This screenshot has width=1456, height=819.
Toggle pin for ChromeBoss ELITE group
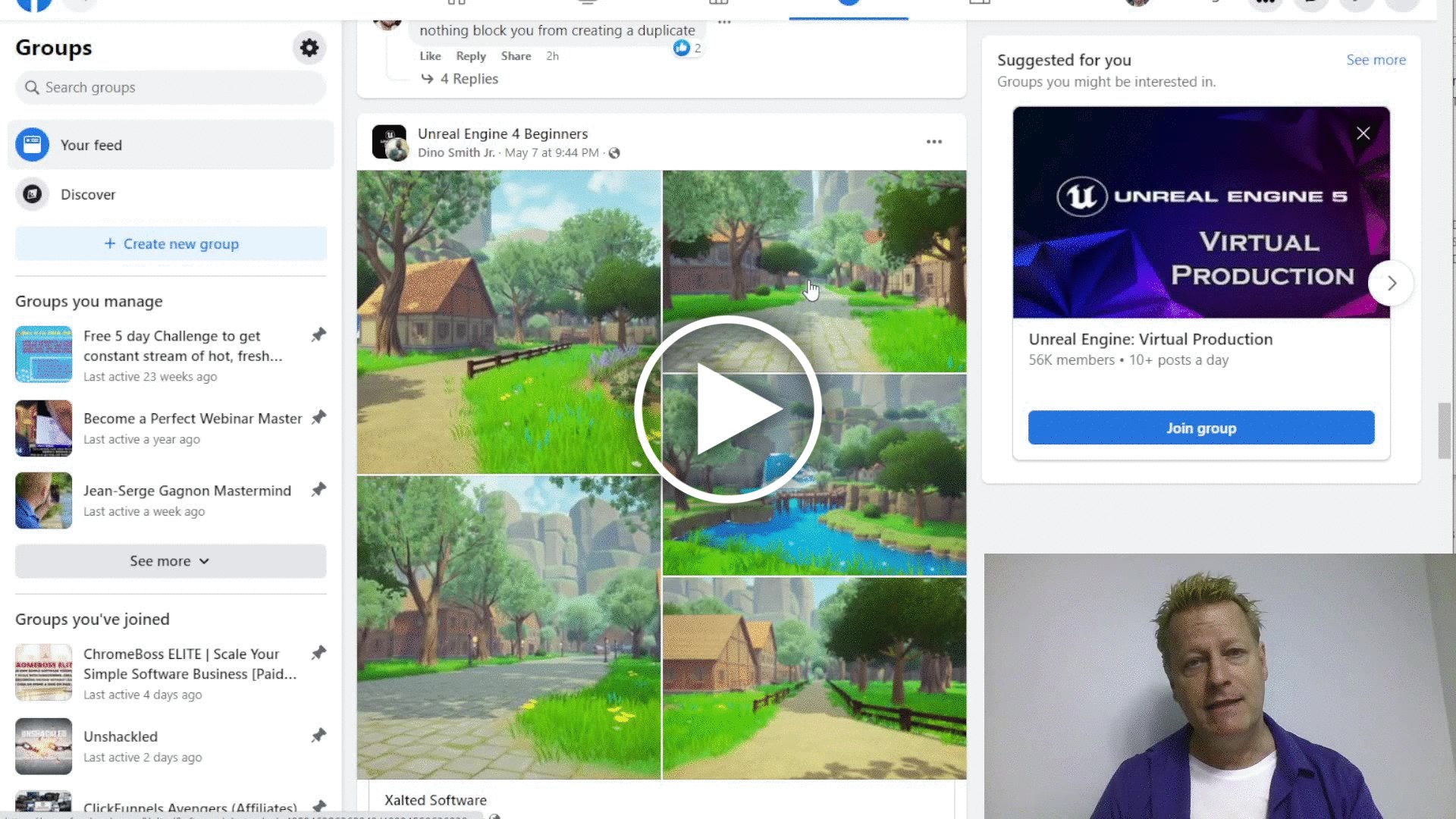(318, 652)
